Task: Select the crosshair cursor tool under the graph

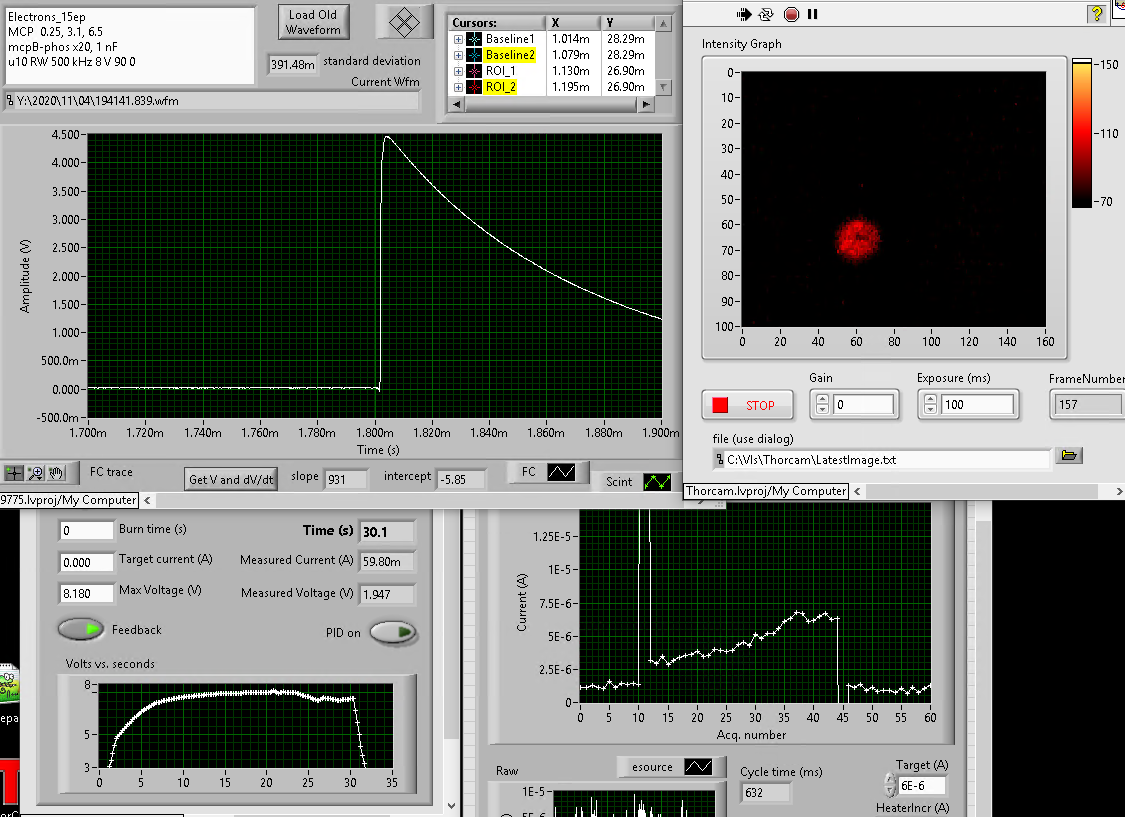Action: click(15, 473)
